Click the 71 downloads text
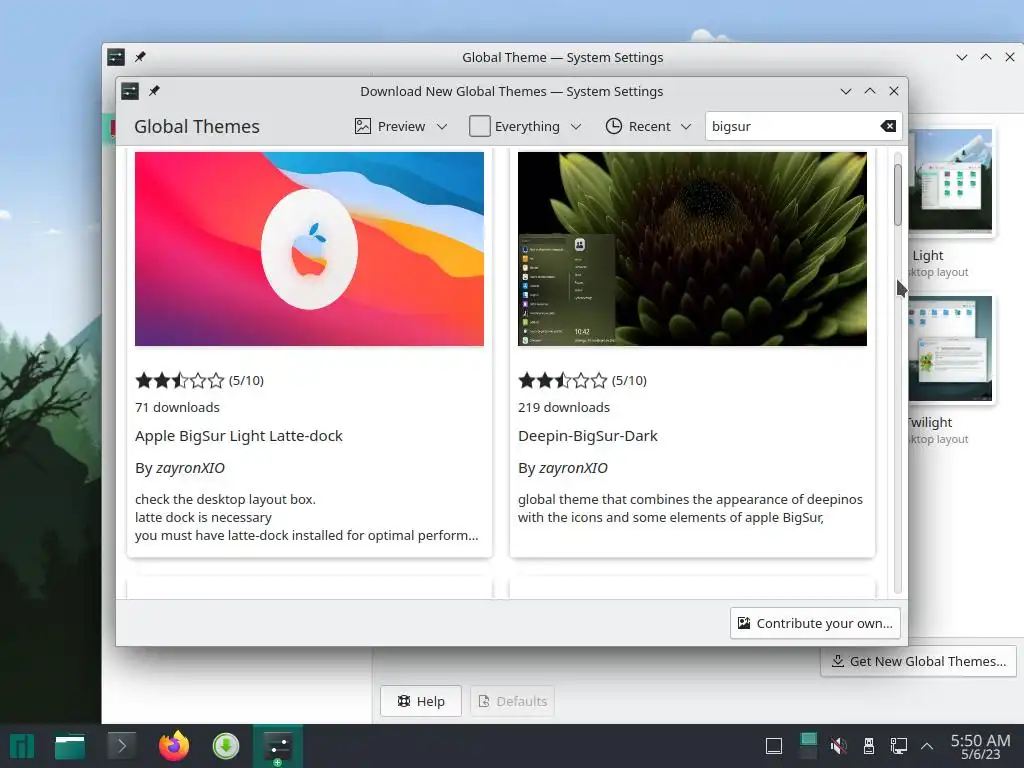1024x768 pixels. [x=177, y=407]
